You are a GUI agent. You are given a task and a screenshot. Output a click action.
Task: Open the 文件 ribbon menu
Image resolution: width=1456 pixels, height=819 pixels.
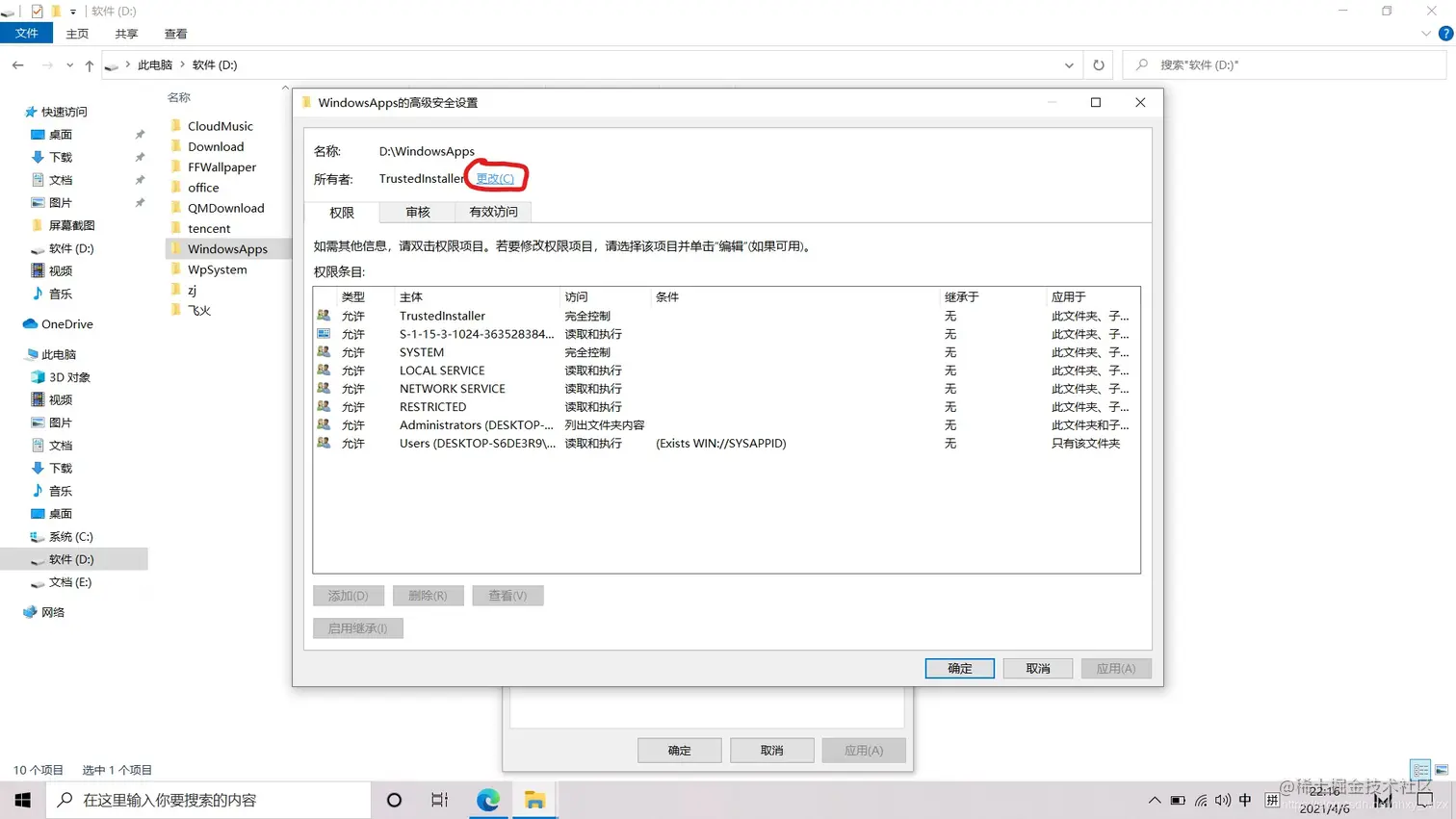[x=26, y=34]
